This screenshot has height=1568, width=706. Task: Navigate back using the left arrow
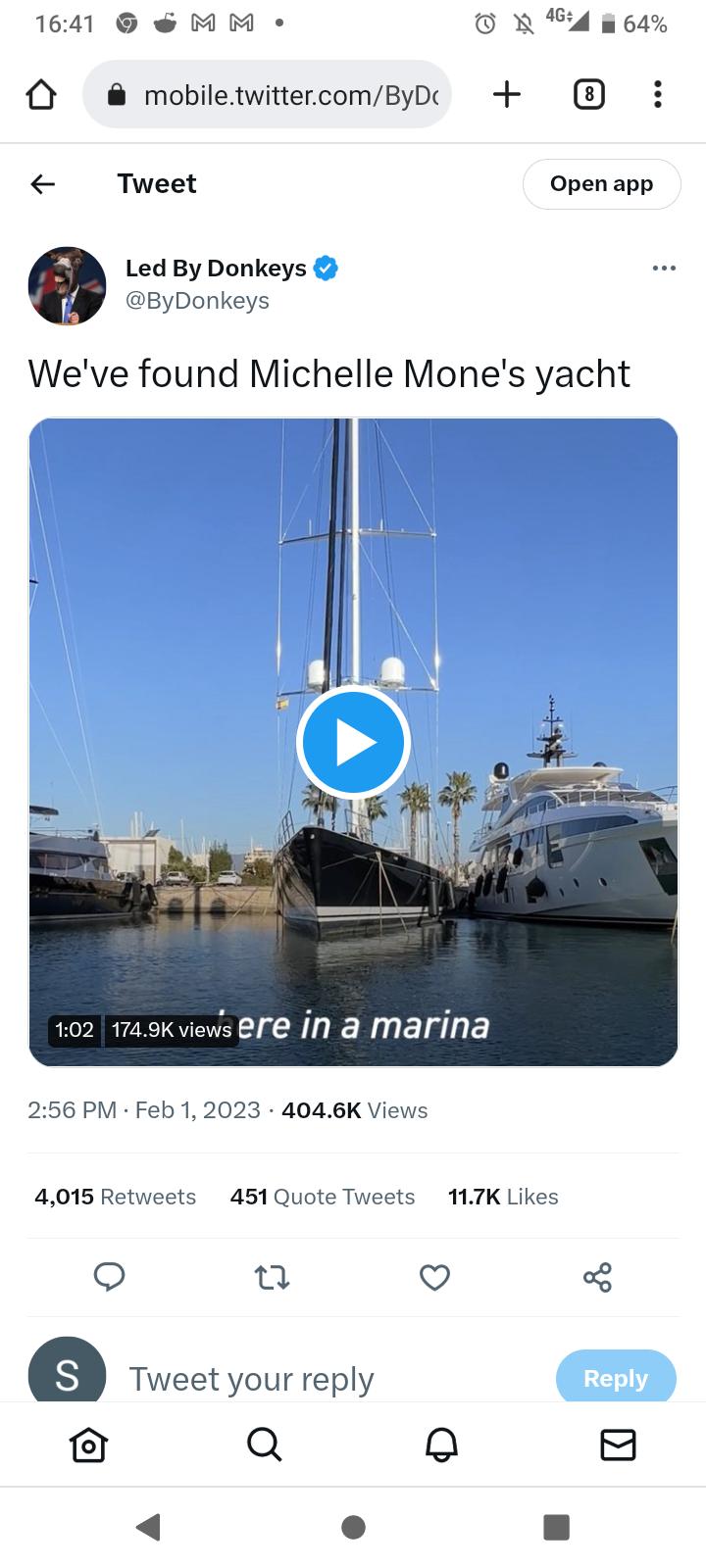click(x=43, y=183)
